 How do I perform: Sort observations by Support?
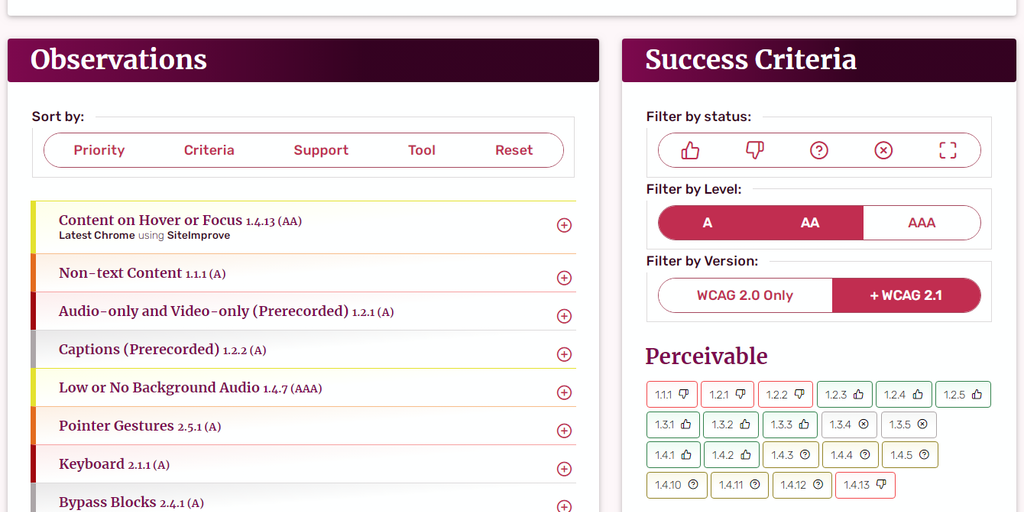(321, 151)
